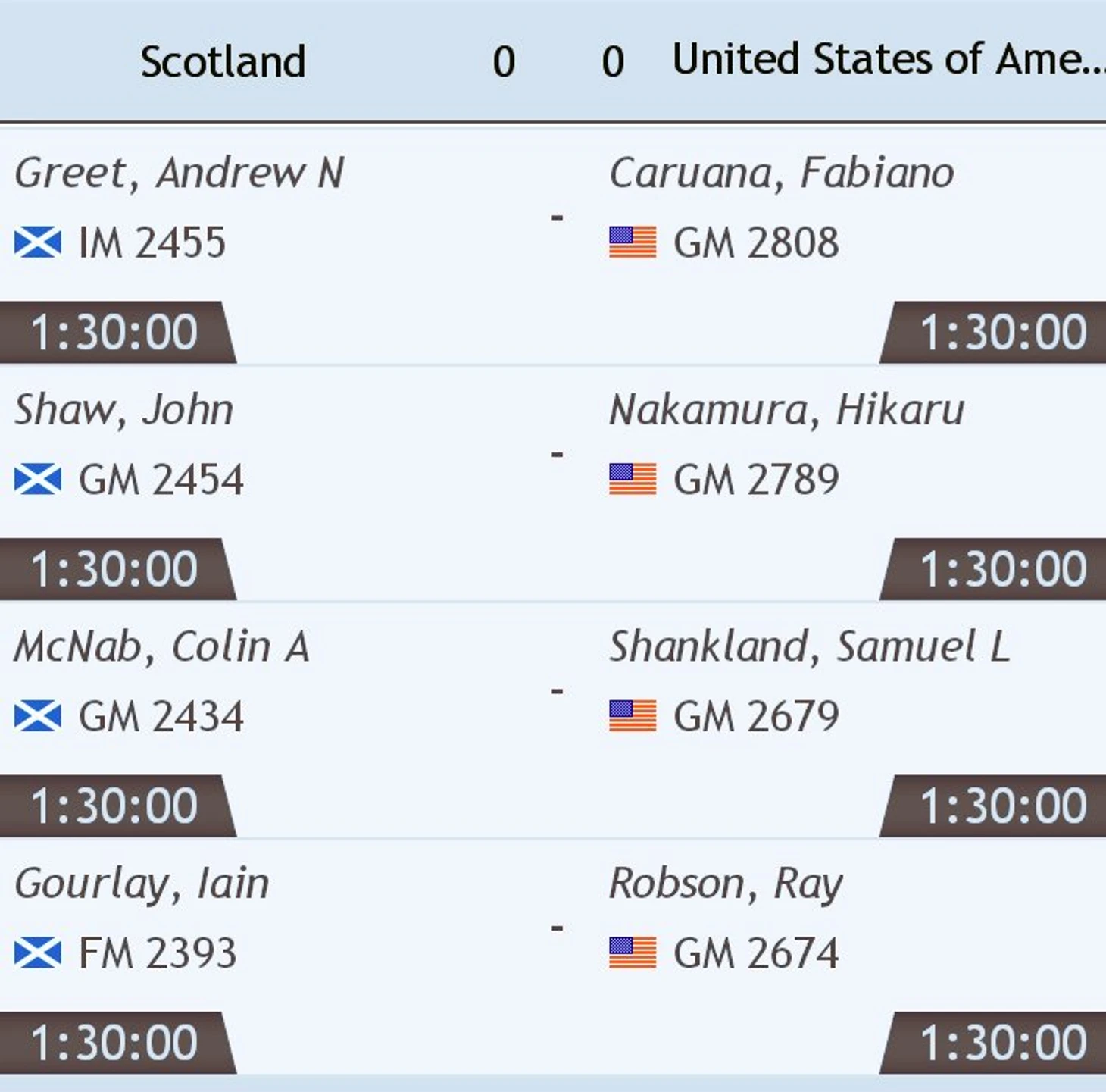Click Gourlay's 1:30:00 clock

[x=114, y=1043]
